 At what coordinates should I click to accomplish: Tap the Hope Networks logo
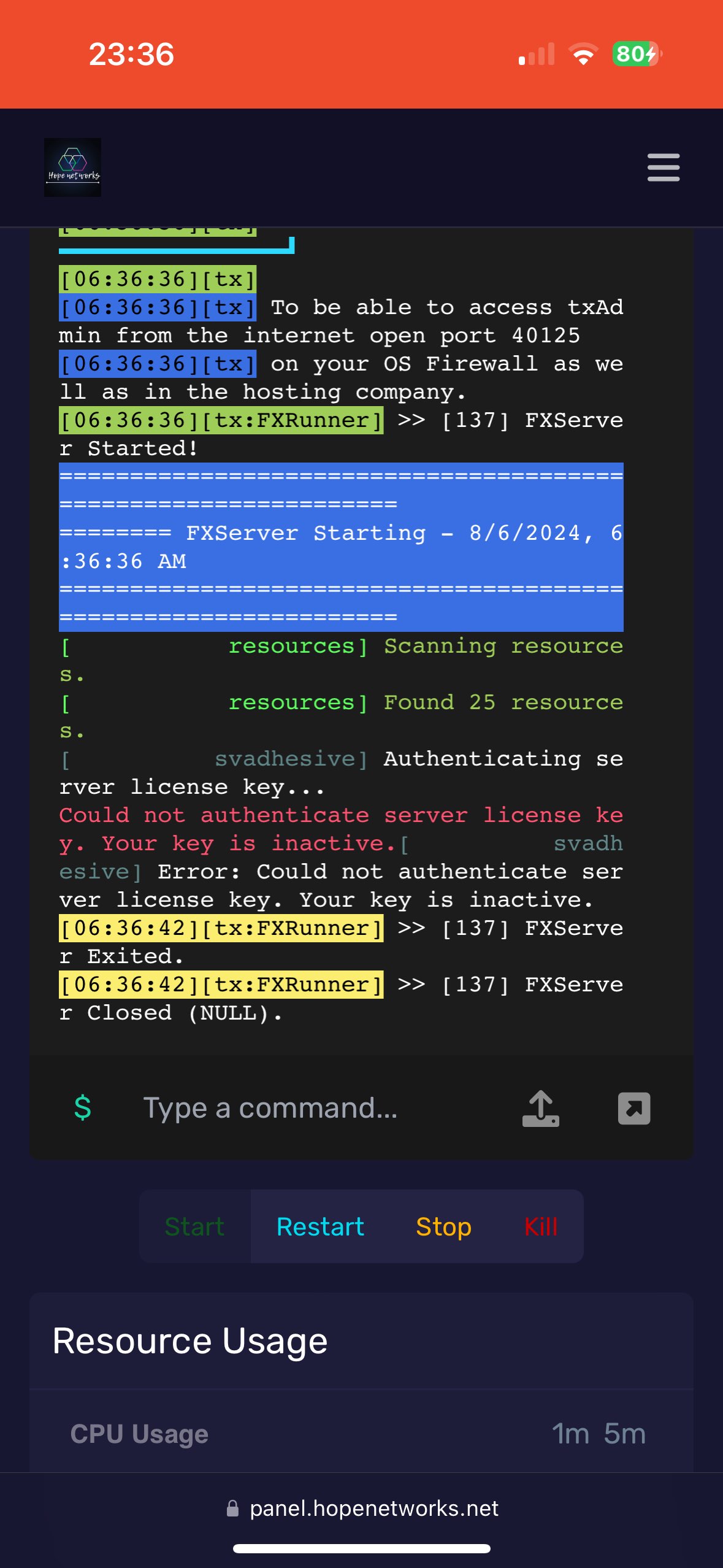[72, 167]
